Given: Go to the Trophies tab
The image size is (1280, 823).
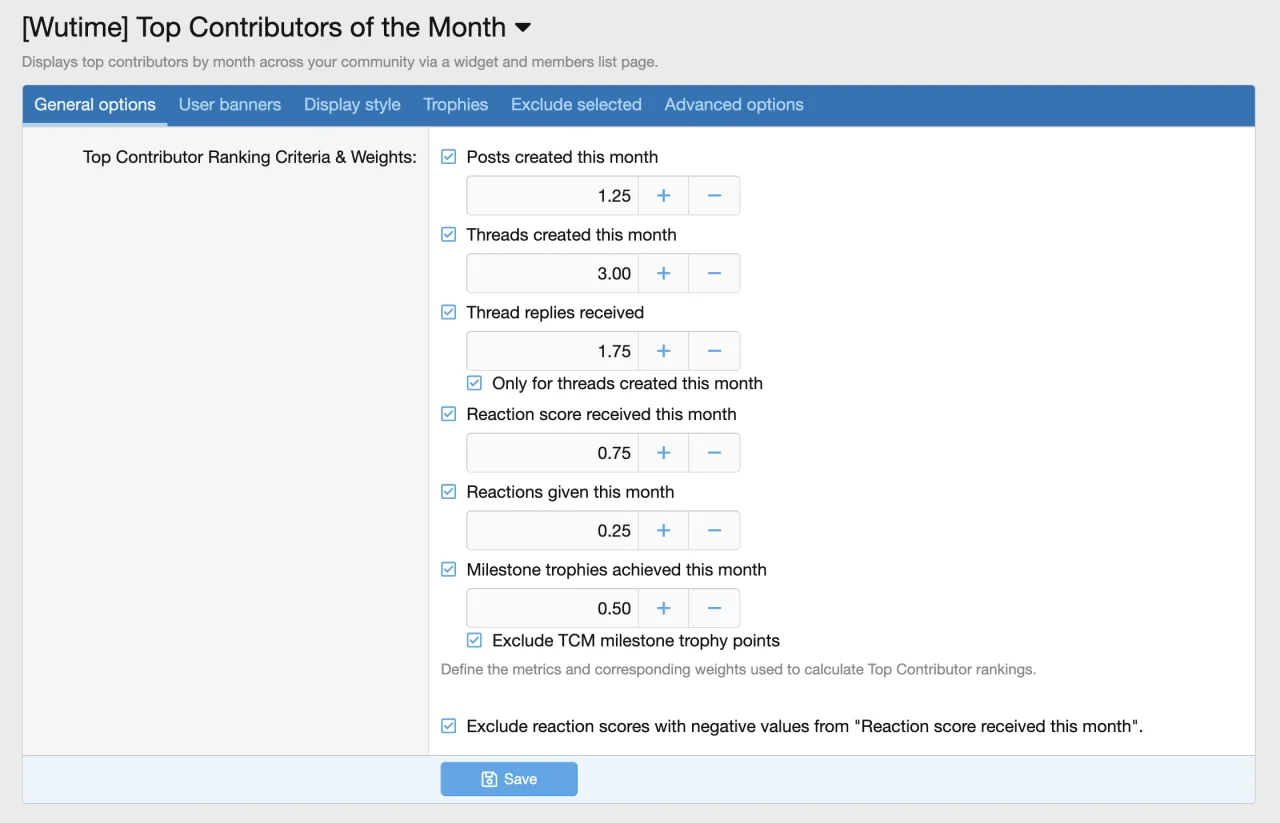Looking at the screenshot, I should pos(455,105).
